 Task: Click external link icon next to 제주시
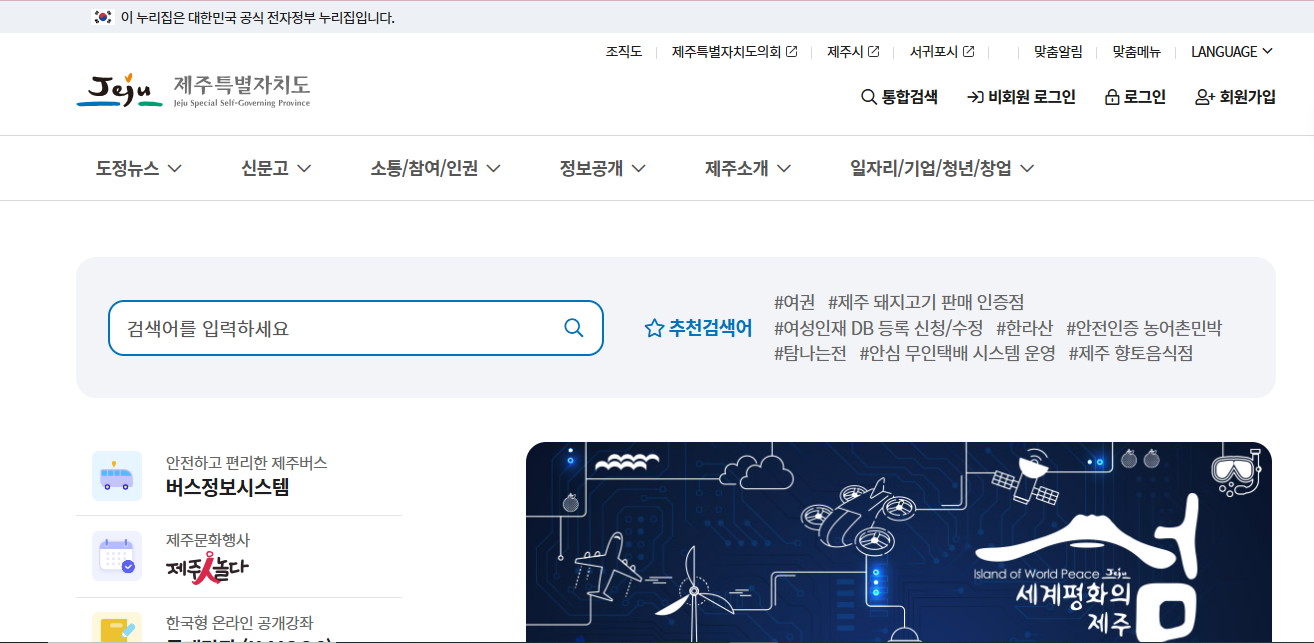coord(874,52)
